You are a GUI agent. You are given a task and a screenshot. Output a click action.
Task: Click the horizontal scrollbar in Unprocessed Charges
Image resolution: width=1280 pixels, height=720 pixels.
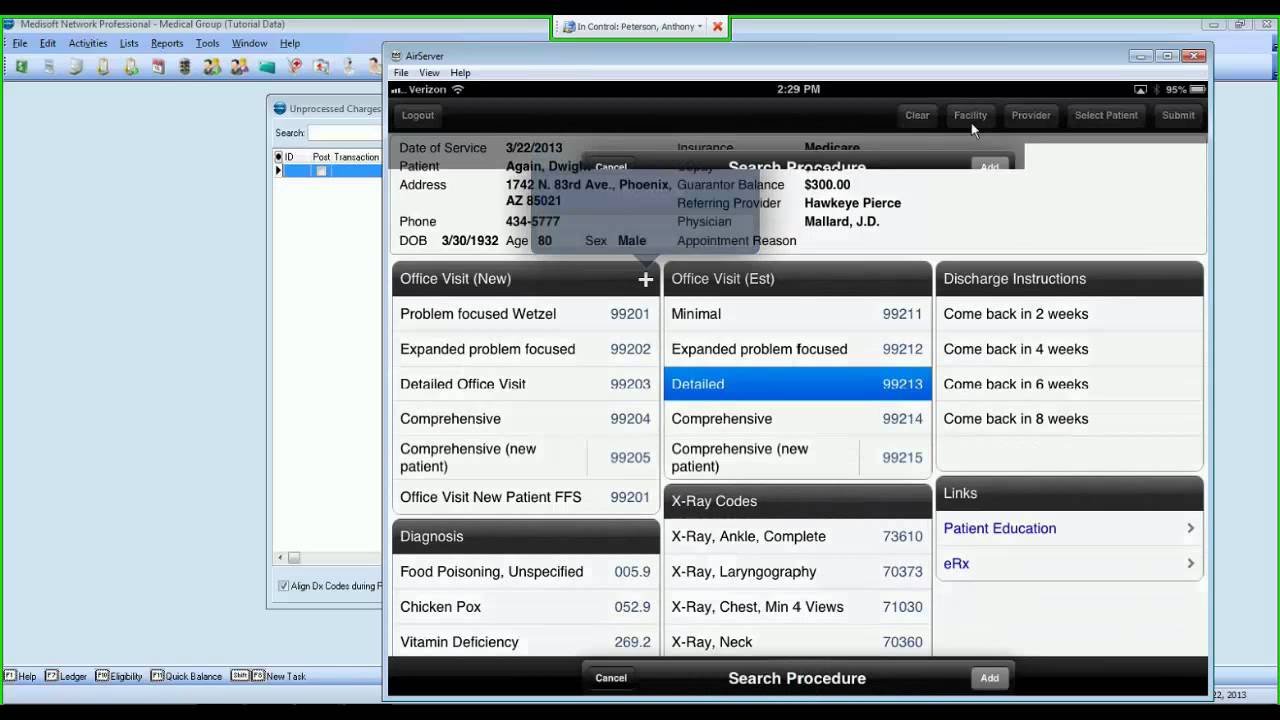click(329, 558)
